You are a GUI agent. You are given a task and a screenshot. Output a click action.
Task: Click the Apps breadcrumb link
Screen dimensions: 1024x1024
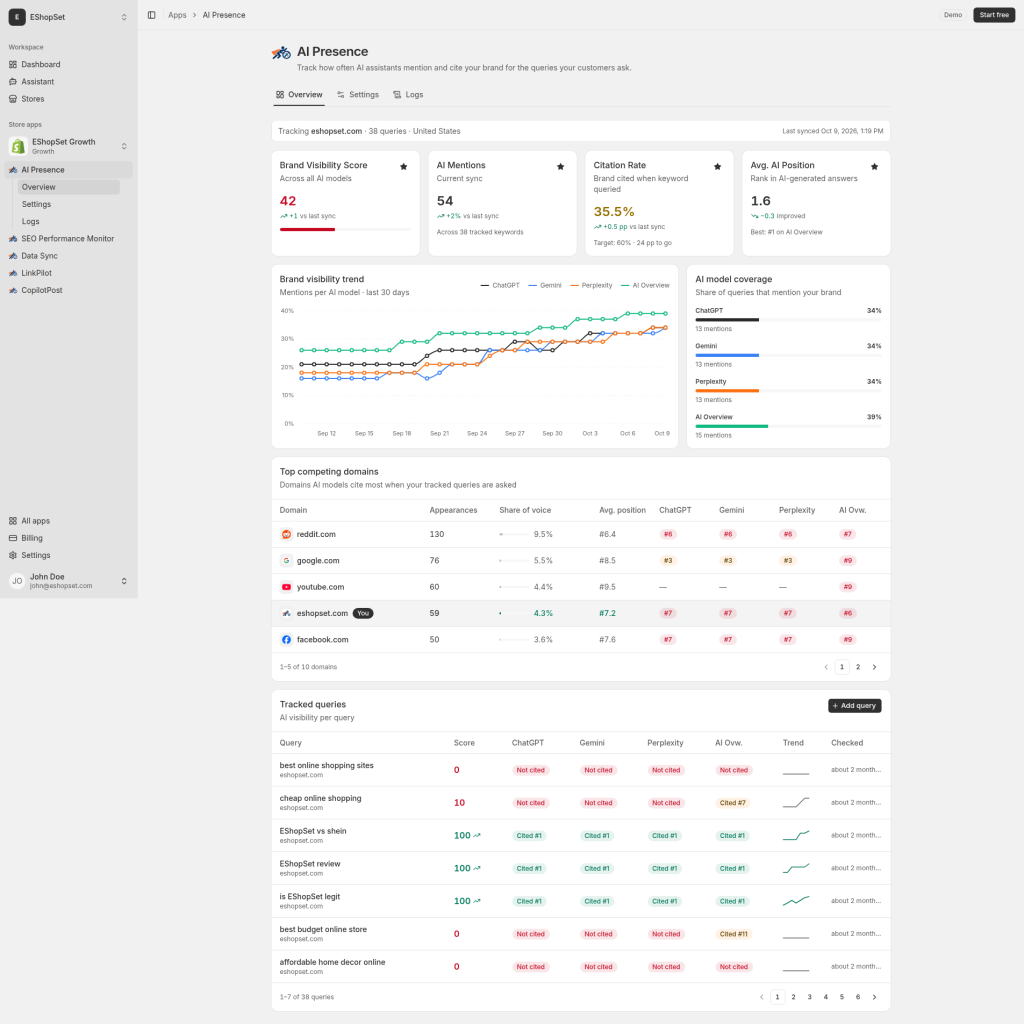tap(177, 15)
